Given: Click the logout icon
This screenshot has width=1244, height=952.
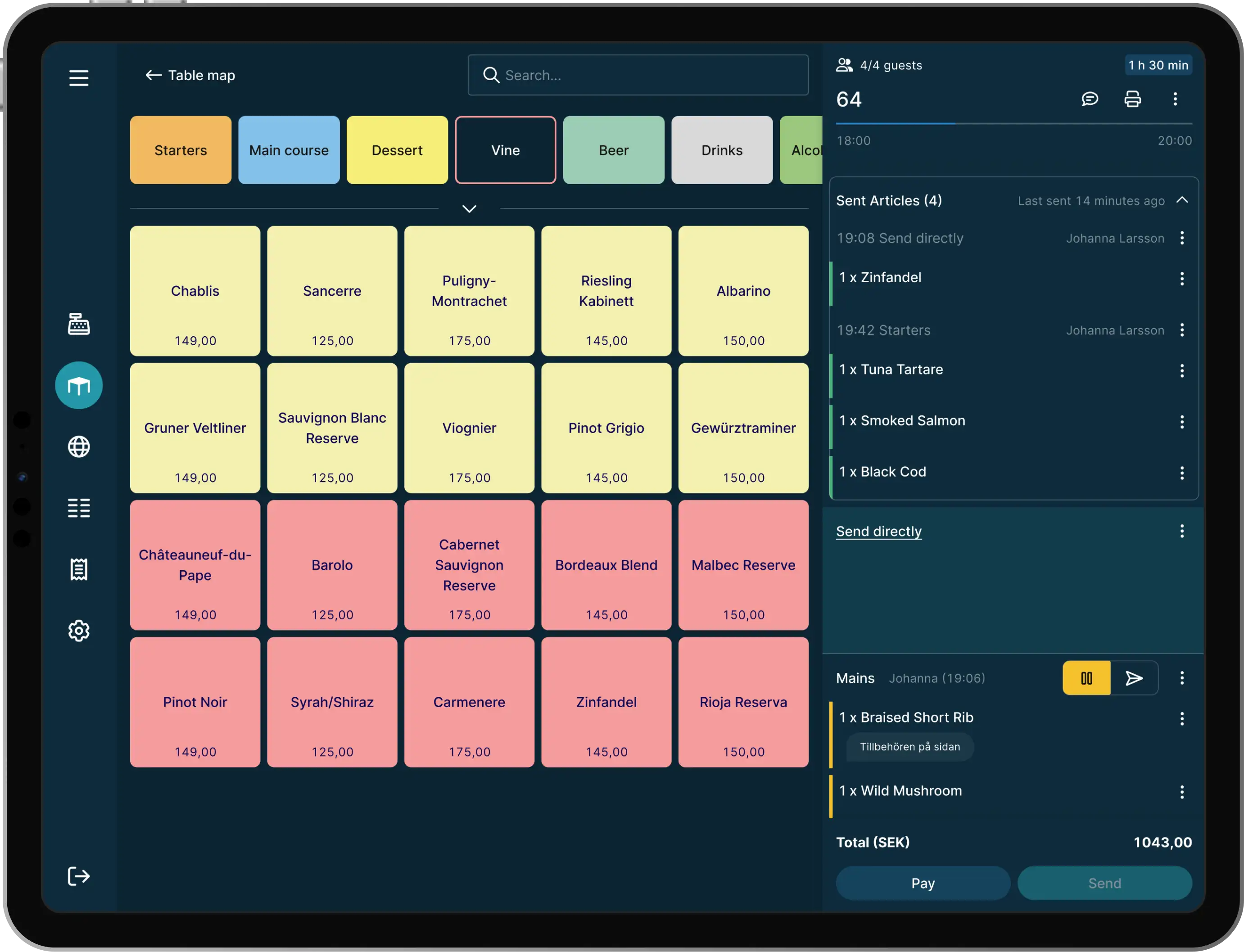Looking at the screenshot, I should [x=79, y=876].
